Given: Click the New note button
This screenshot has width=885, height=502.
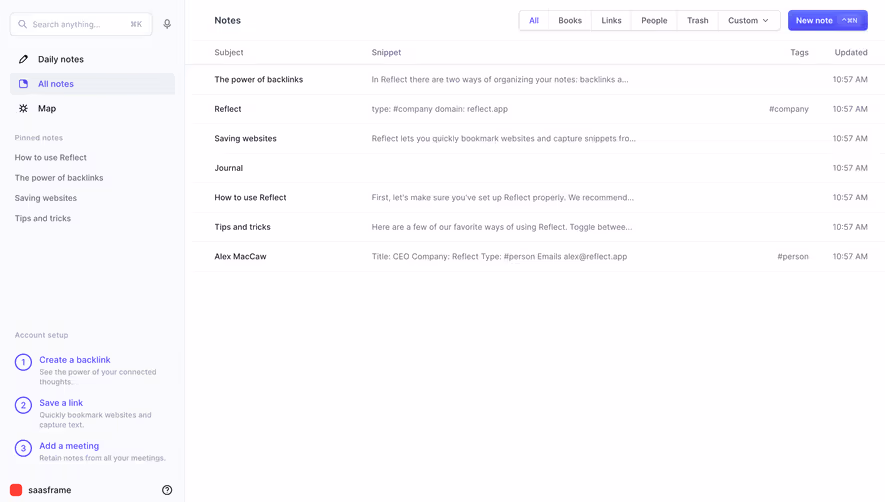Looking at the screenshot, I should pyautogui.click(x=827, y=20).
